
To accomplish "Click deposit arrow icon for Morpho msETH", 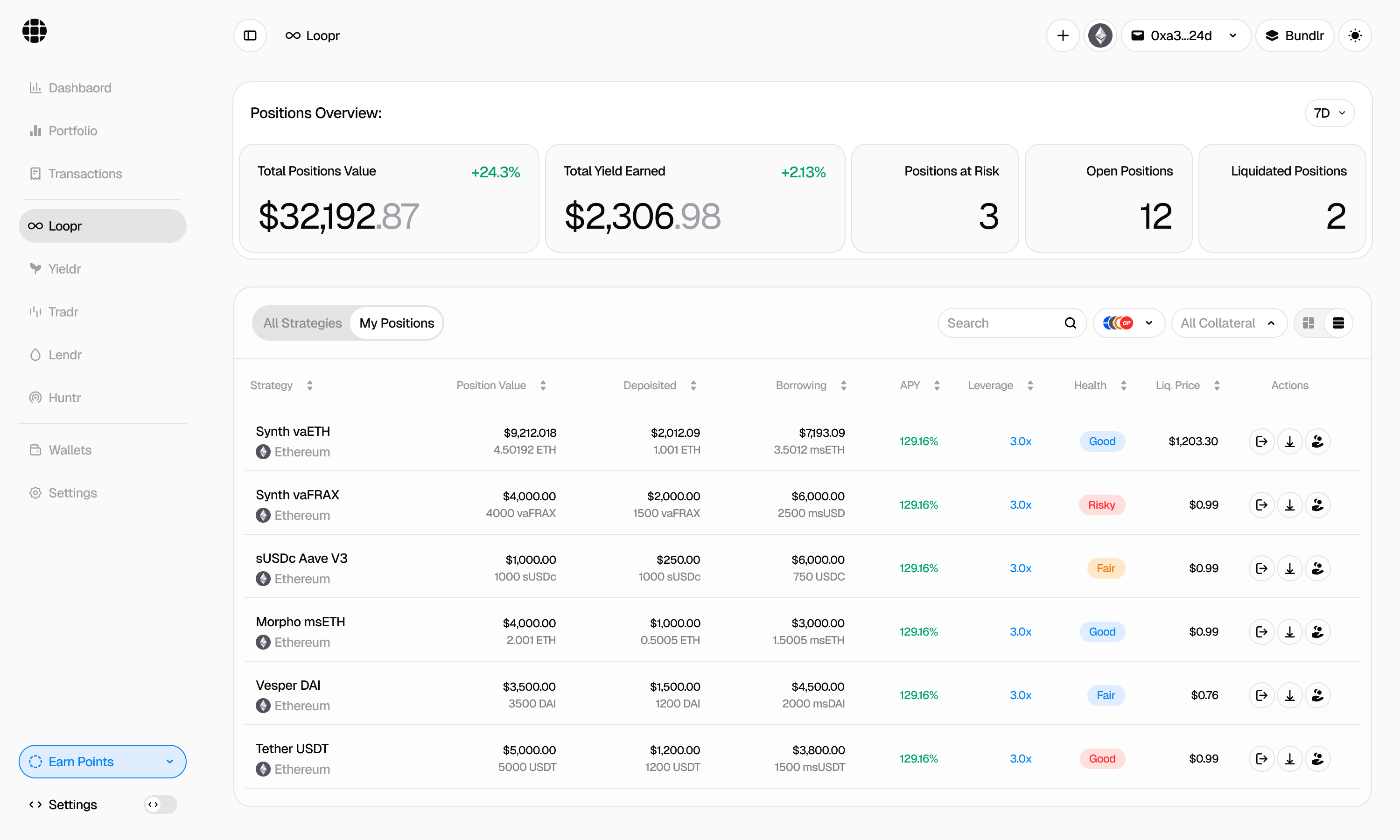I will tap(1290, 632).
